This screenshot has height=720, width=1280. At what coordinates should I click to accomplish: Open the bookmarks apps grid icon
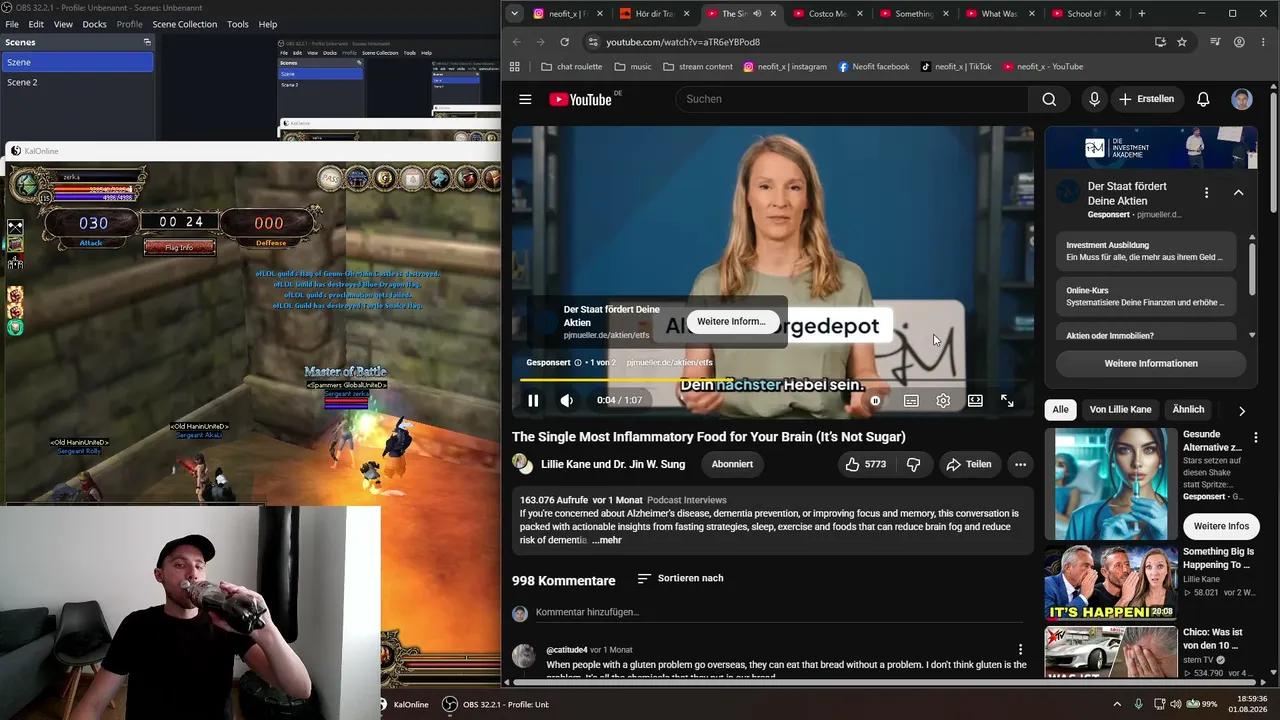[515, 67]
